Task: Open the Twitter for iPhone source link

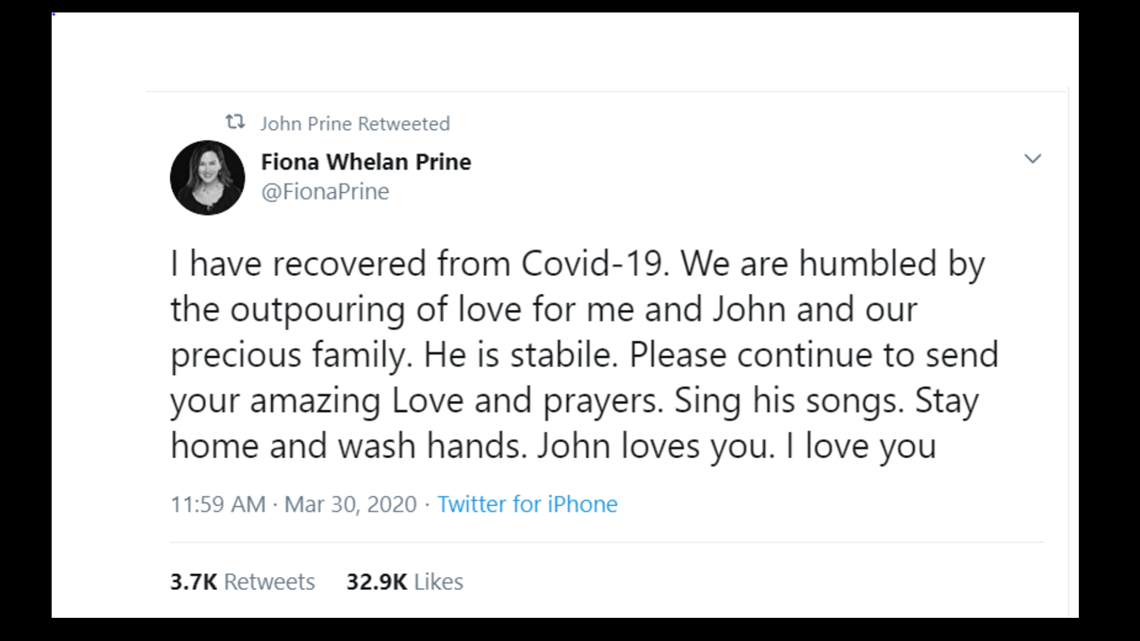Action: point(527,504)
